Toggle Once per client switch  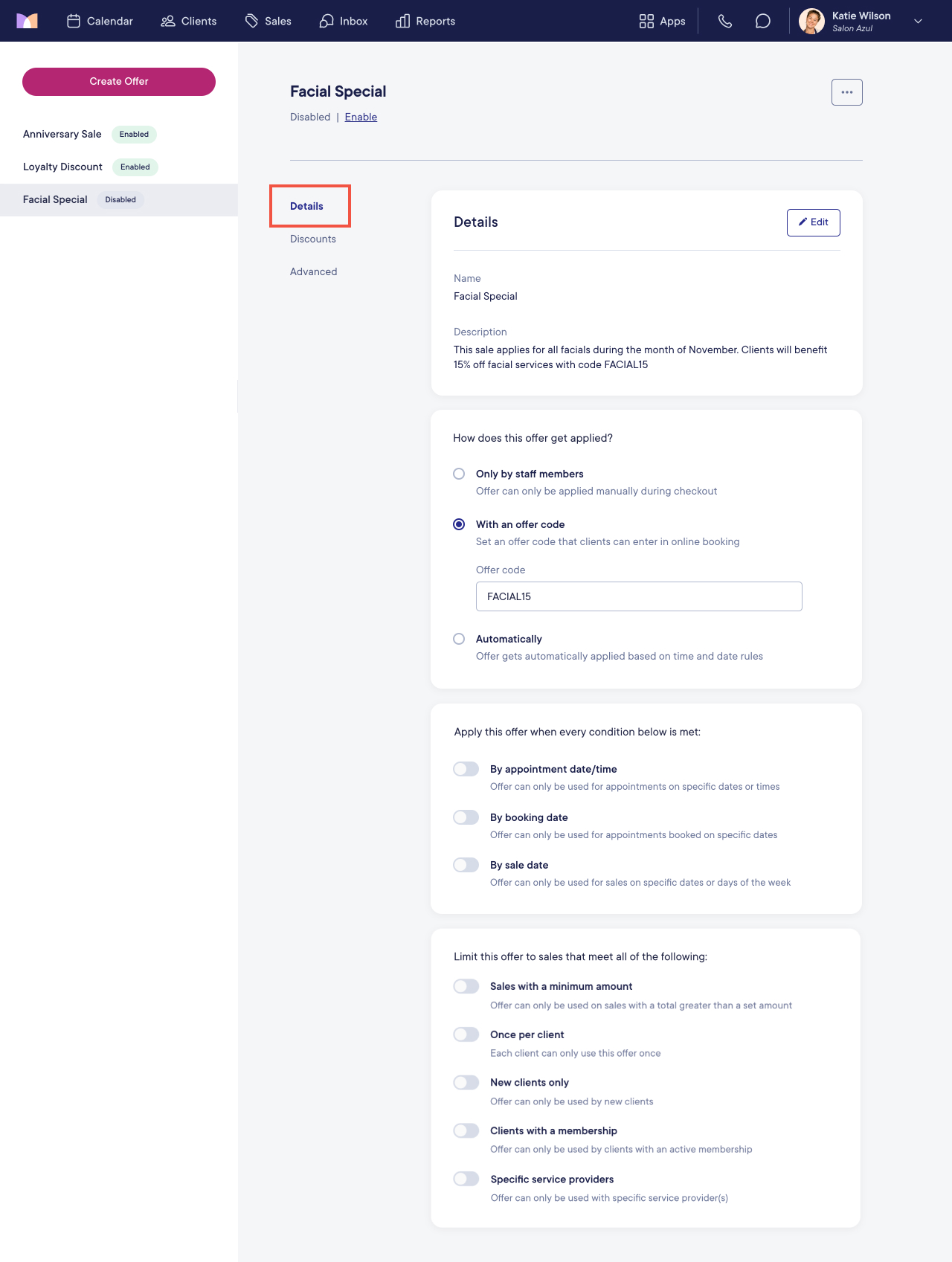coord(466,1034)
